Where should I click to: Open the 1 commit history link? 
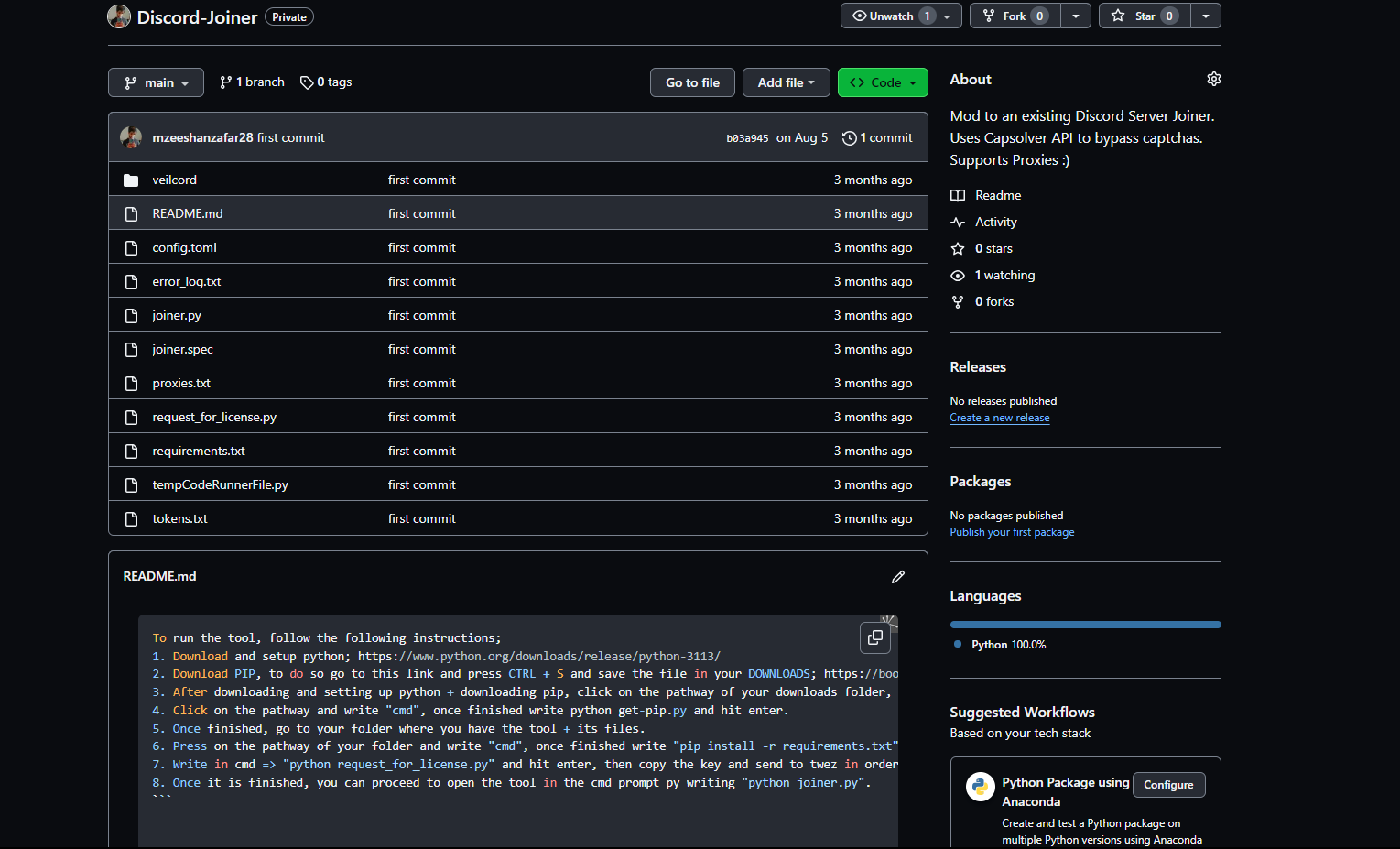(877, 138)
